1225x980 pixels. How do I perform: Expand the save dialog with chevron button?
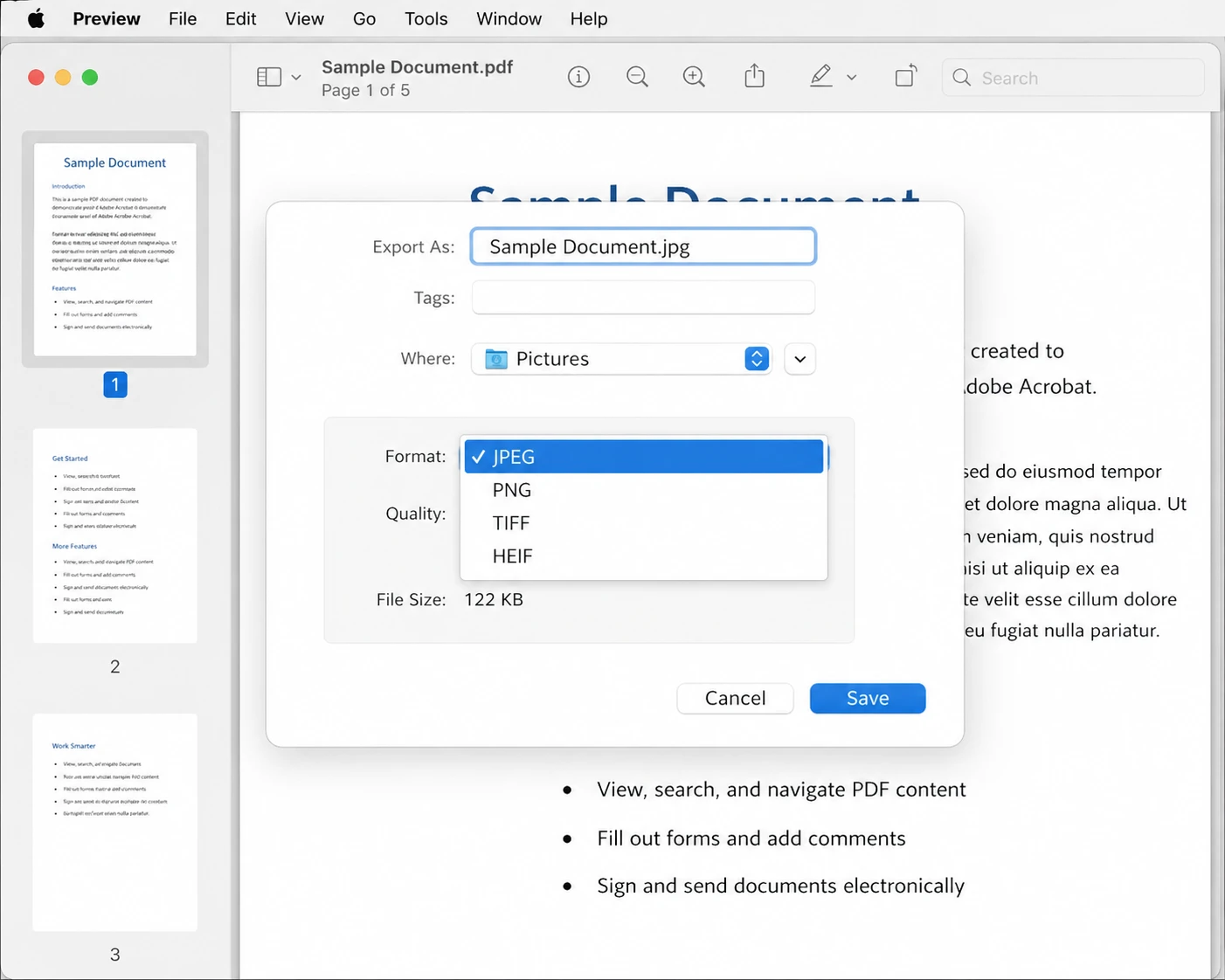tap(799, 359)
